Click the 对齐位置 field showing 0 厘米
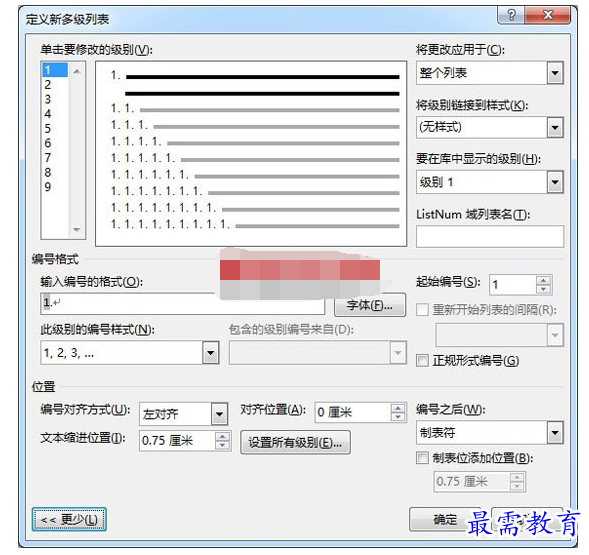 352,413
